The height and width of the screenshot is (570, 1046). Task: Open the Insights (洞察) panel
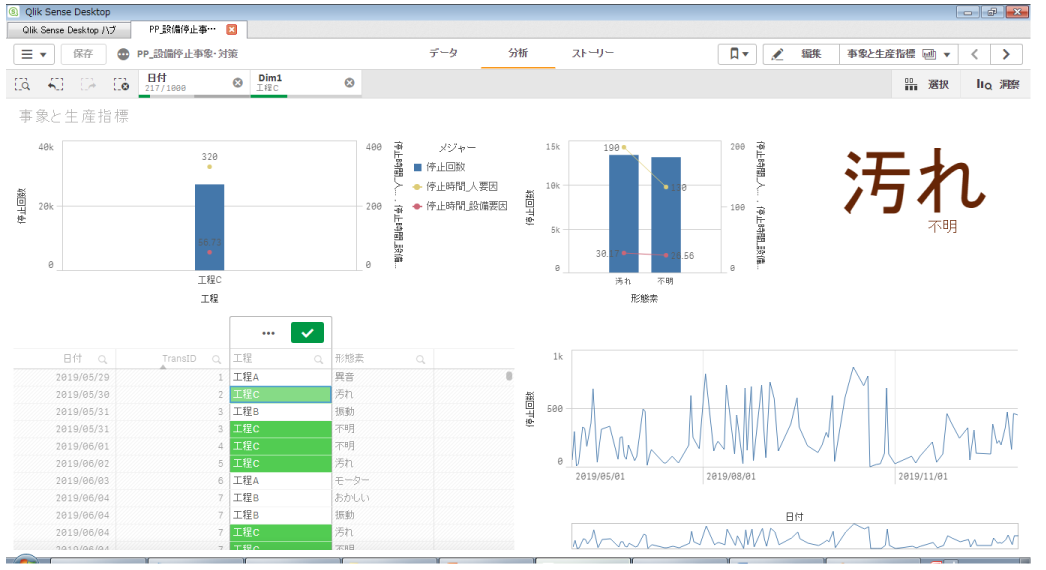pyautogui.click(x=998, y=85)
